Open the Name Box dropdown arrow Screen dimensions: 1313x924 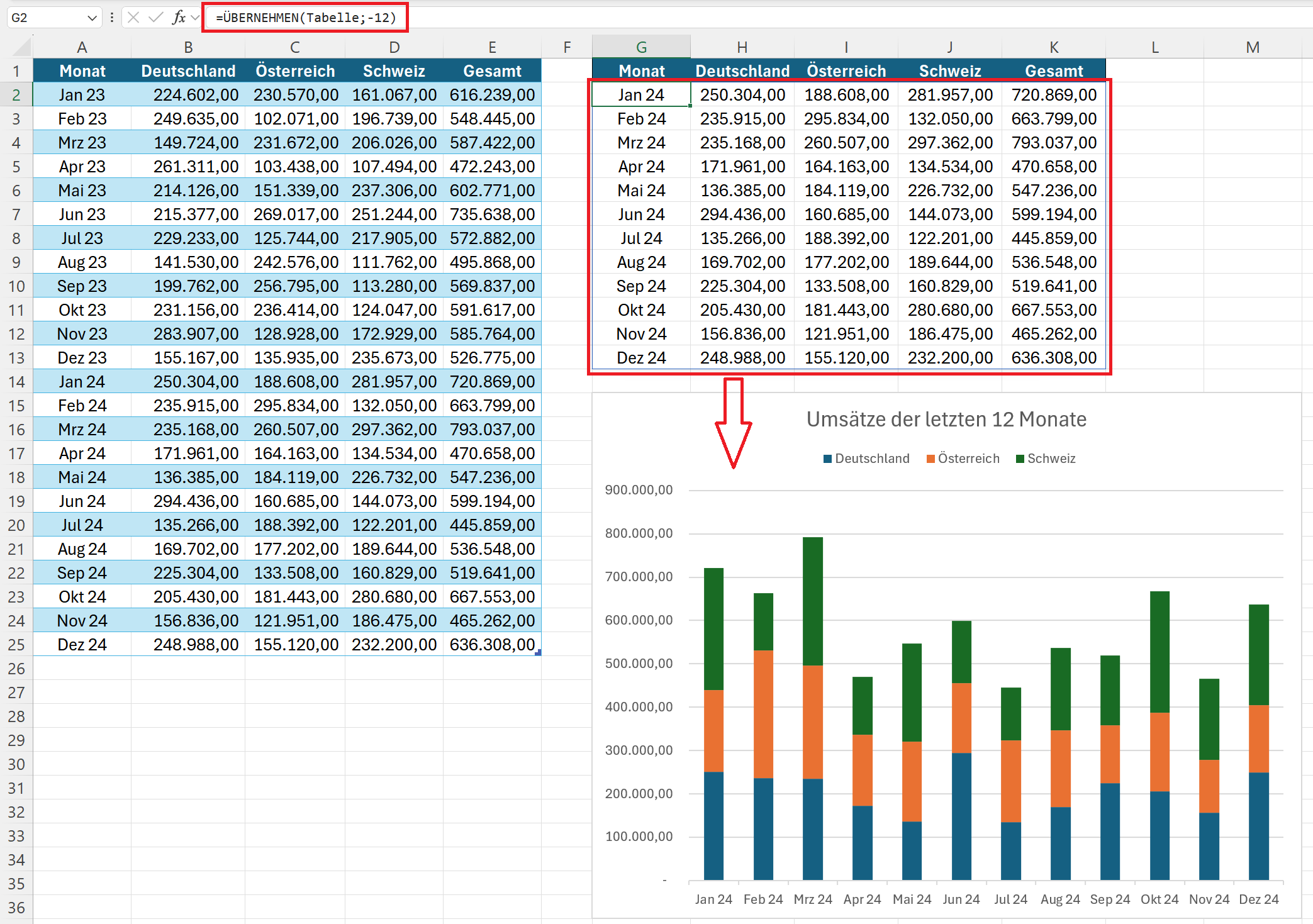coord(92,18)
